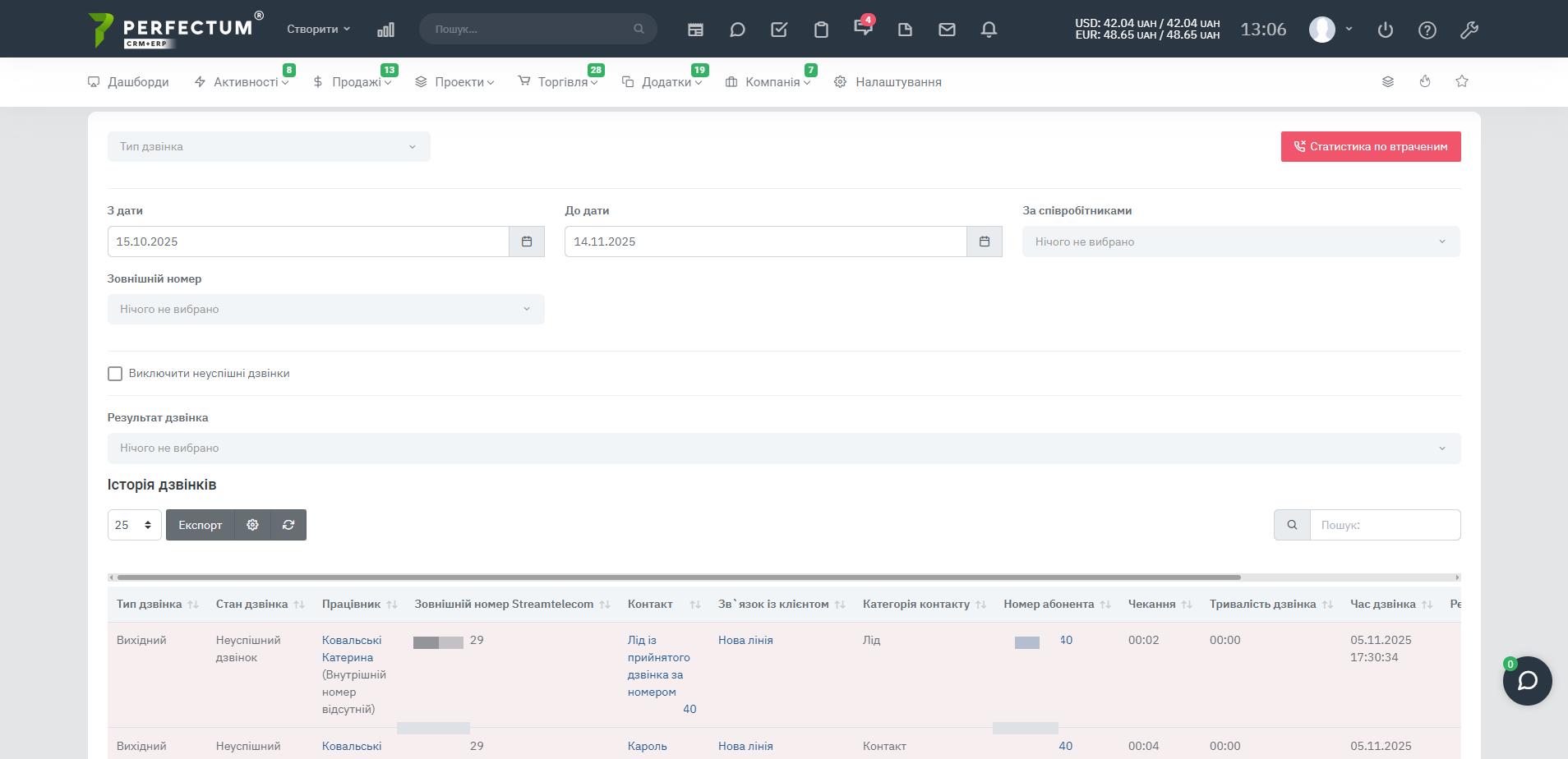Screen dimensions: 1568x759
Task: Click the table refresh icon button
Action: point(288,525)
